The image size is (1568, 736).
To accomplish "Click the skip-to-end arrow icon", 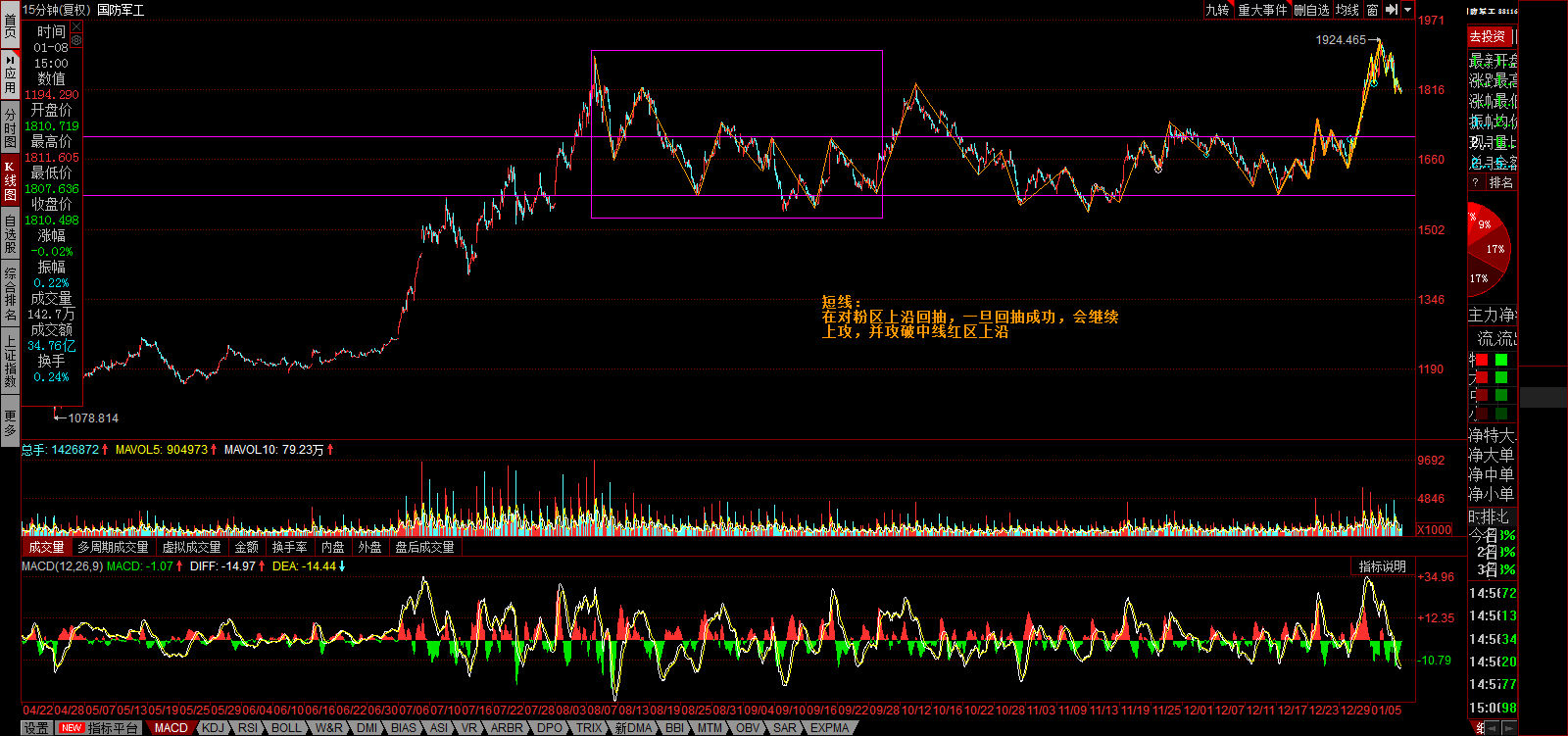I will (1392, 9).
